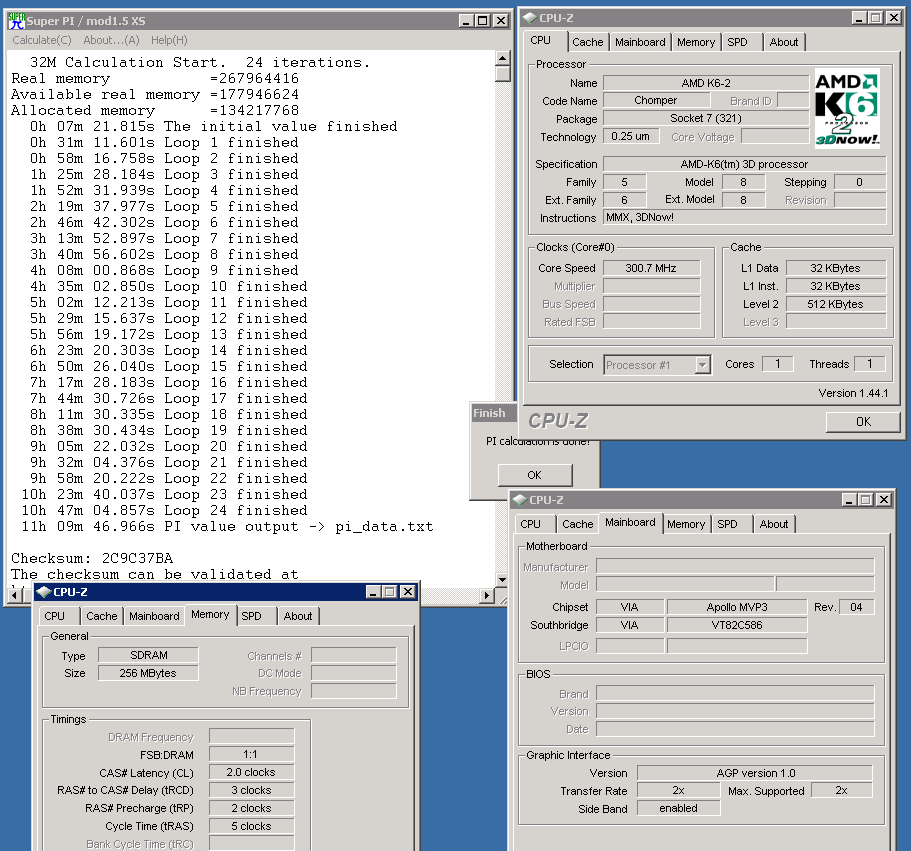Click the Super PI title bar icon
The image size is (911, 851).
click(16, 21)
